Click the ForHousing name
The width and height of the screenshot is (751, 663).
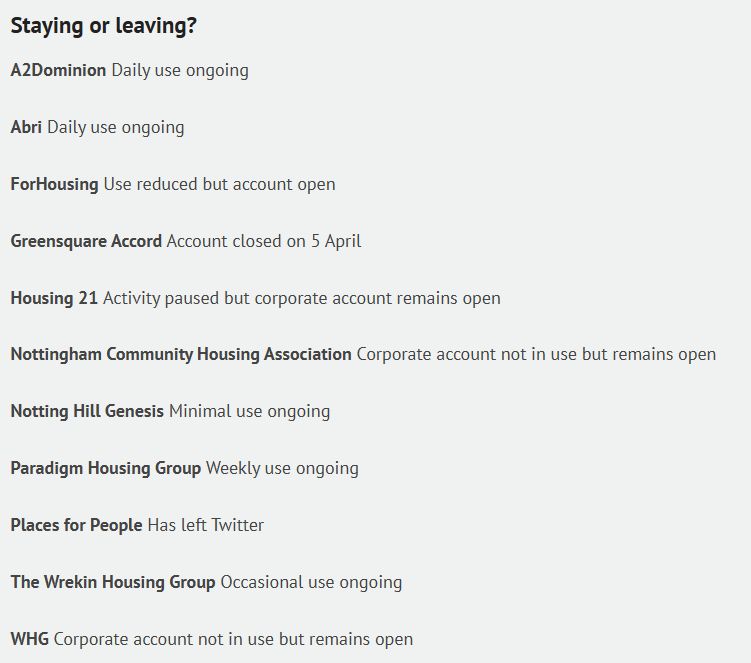point(54,184)
